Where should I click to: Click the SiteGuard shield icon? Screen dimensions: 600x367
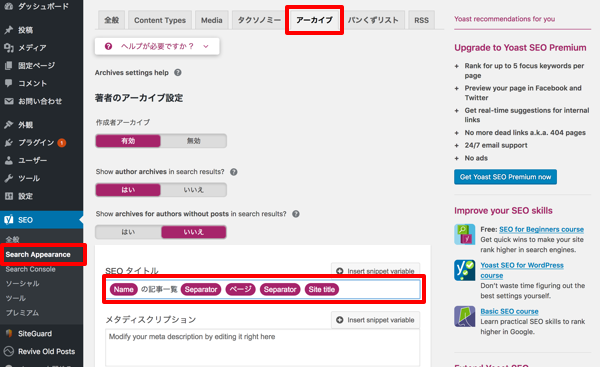pos(9,333)
